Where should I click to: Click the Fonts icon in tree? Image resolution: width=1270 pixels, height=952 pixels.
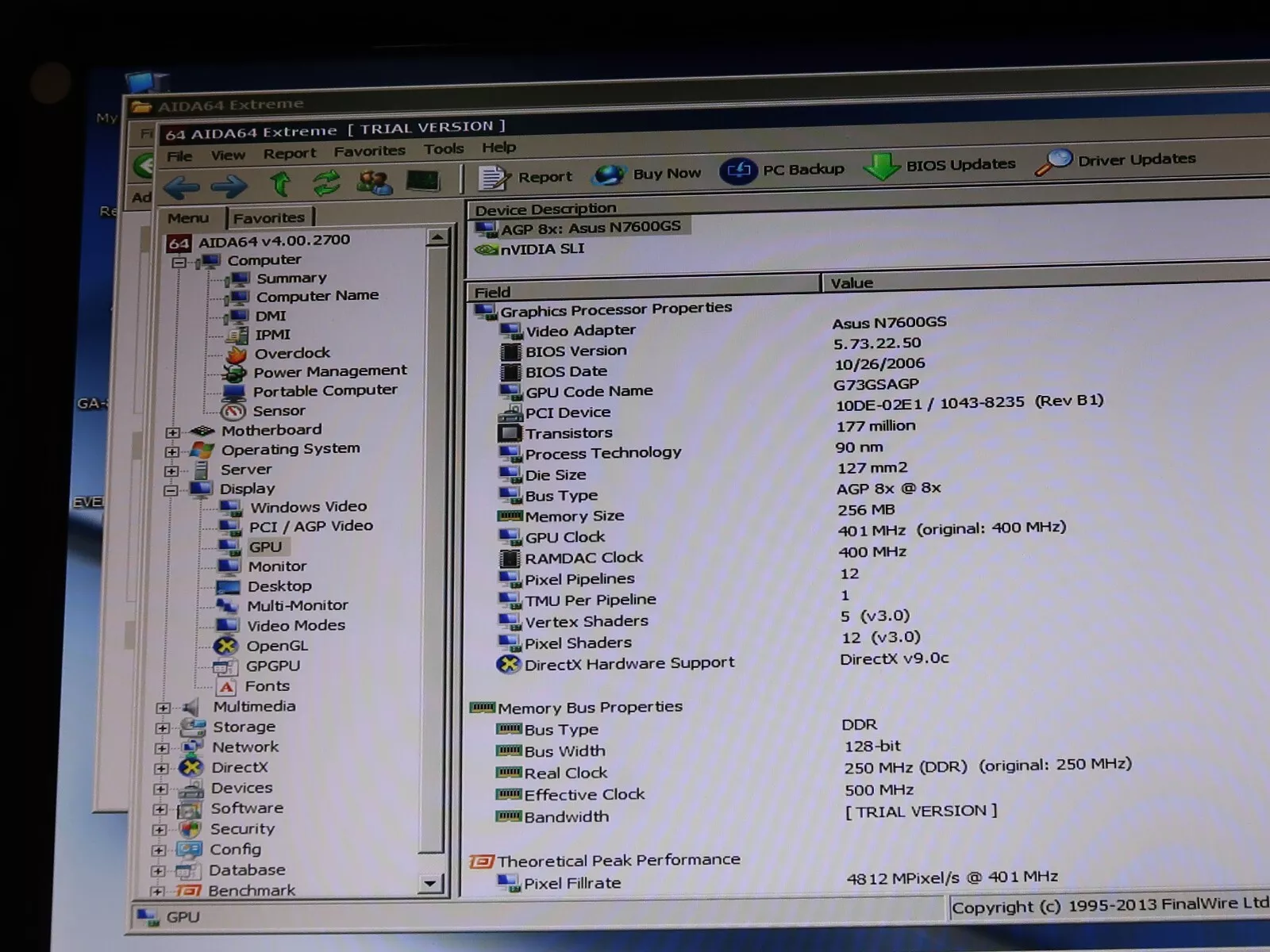(226, 687)
